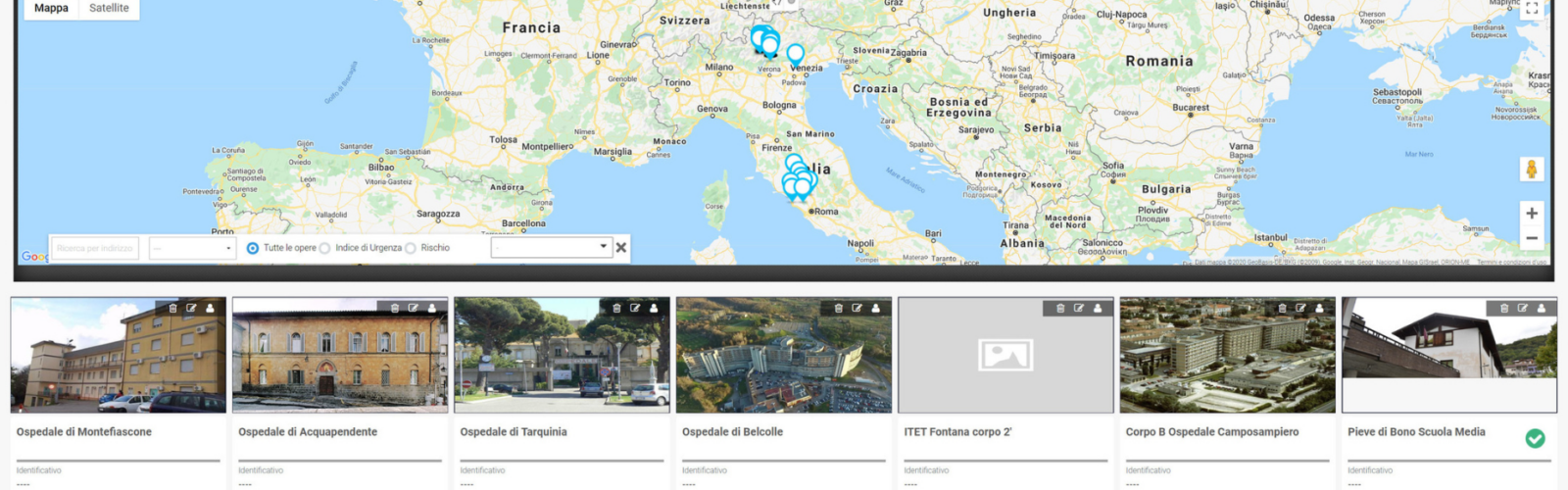Select the 'Rischio' radio option
This screenshot has width=1568, height=490.
click(411, 248)
